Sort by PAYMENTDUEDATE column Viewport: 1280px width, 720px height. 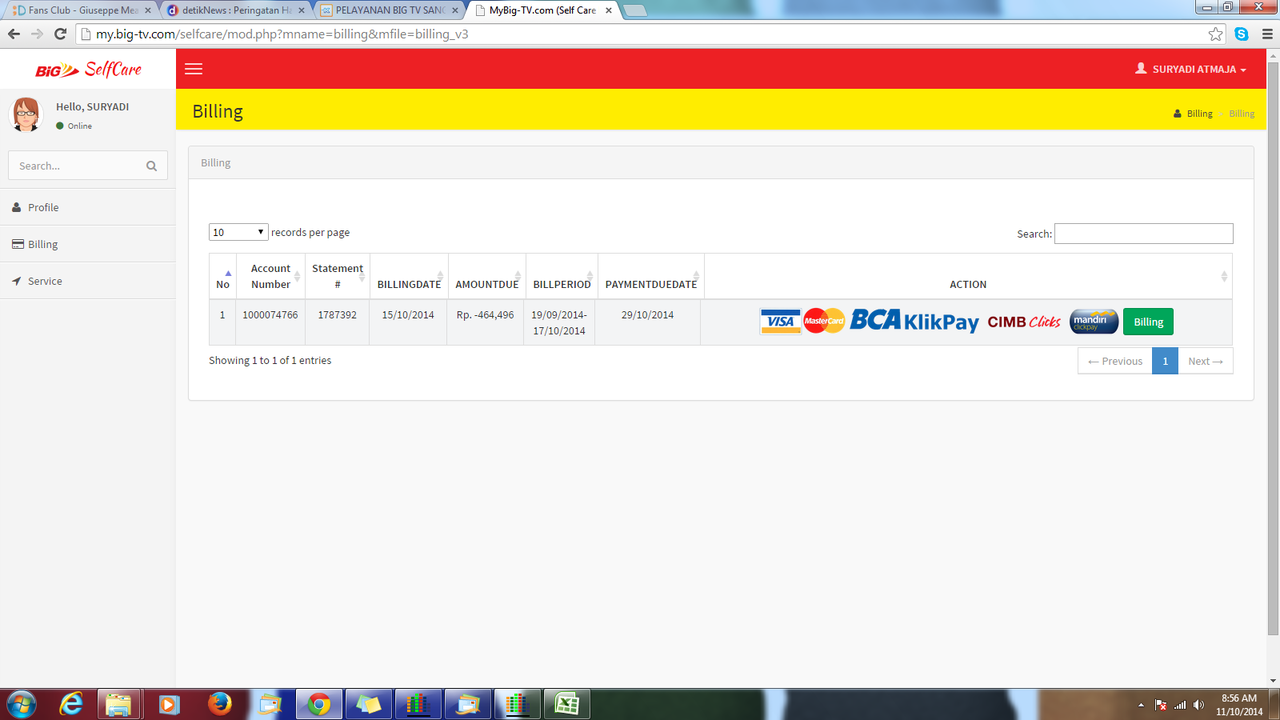(651, 276)
